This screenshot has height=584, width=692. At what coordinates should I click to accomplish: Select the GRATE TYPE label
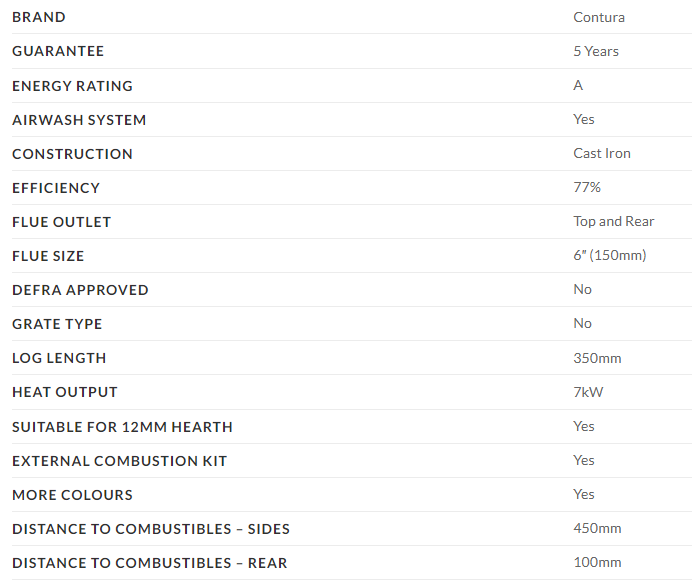[57, 324]
